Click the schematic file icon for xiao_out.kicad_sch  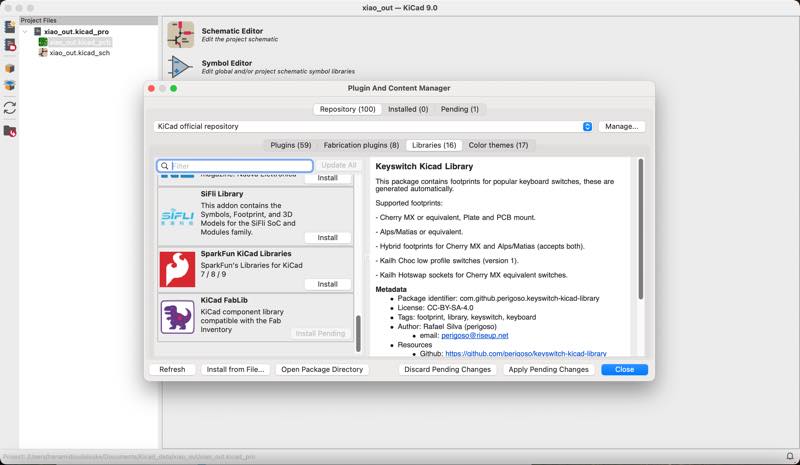pyautogui.click(x=43, y=53)
